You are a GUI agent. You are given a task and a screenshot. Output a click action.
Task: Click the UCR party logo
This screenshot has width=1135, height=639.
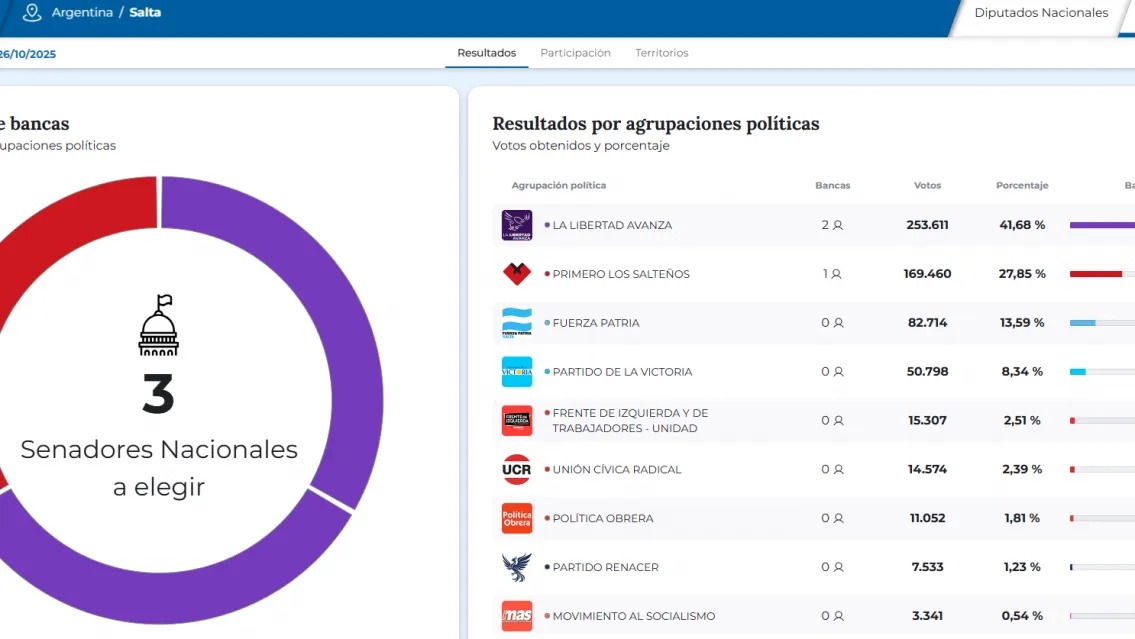point(516,469)
